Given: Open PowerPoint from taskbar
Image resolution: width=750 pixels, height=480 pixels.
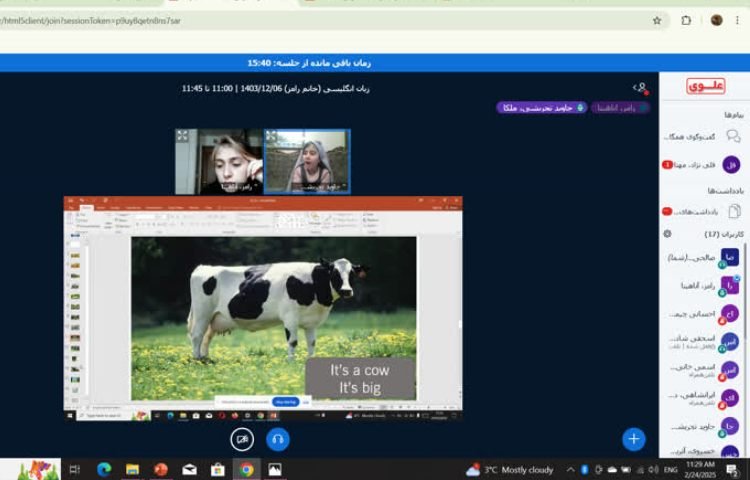Looking at the screenshot, I should 161,470.
